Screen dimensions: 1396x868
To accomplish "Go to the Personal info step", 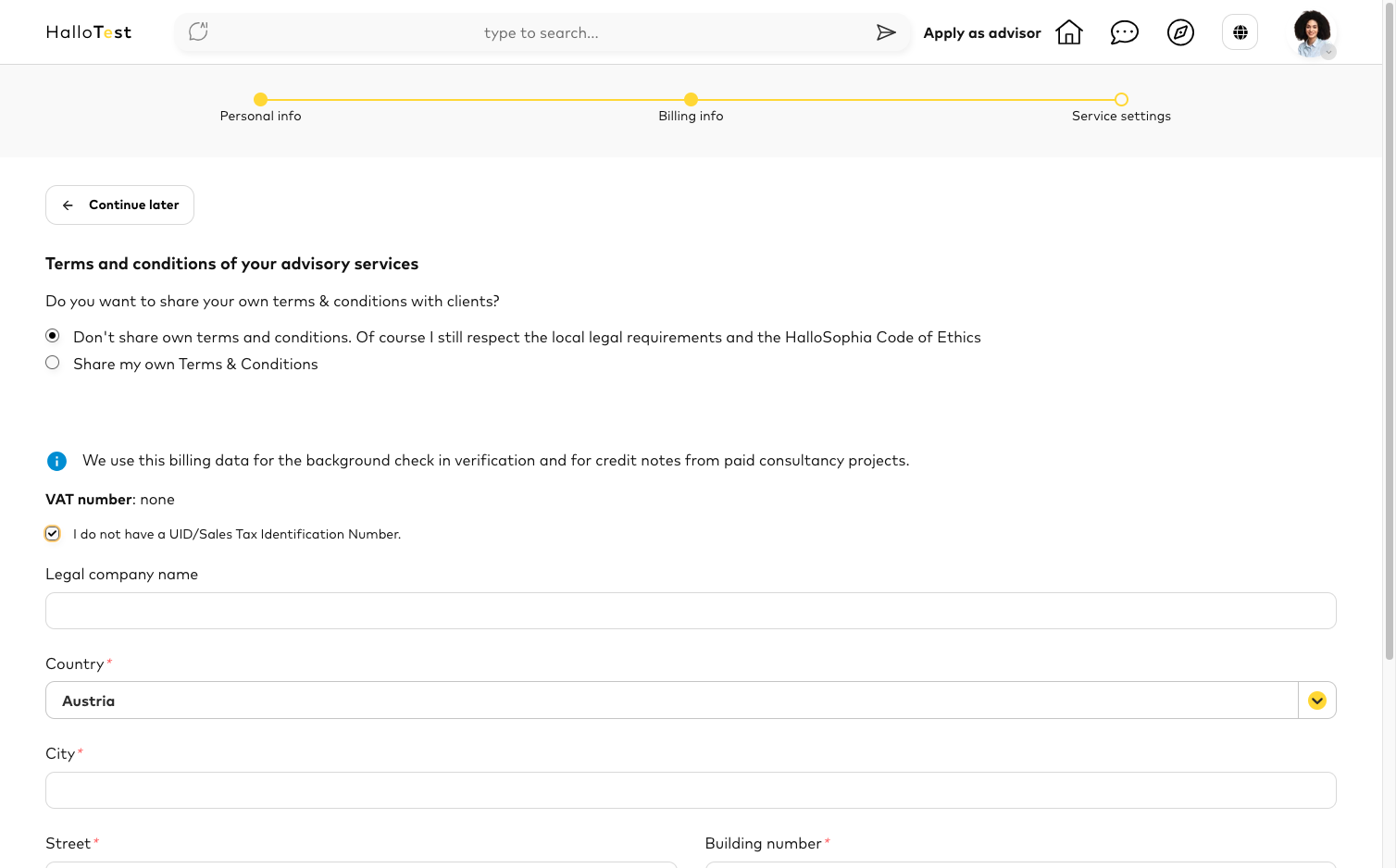I will pyautogui.click(x=260, y=107).
